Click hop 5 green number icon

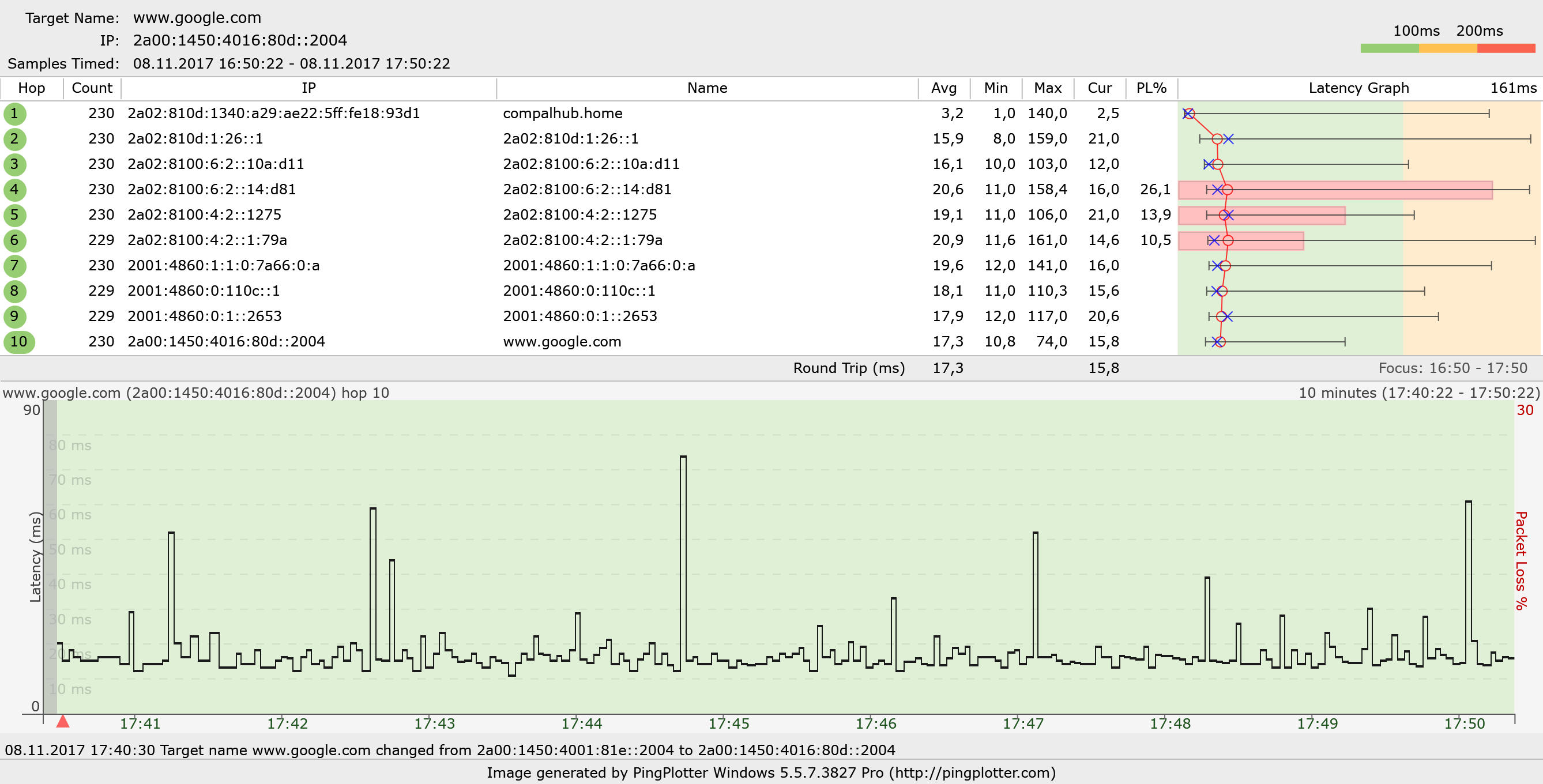14,215
